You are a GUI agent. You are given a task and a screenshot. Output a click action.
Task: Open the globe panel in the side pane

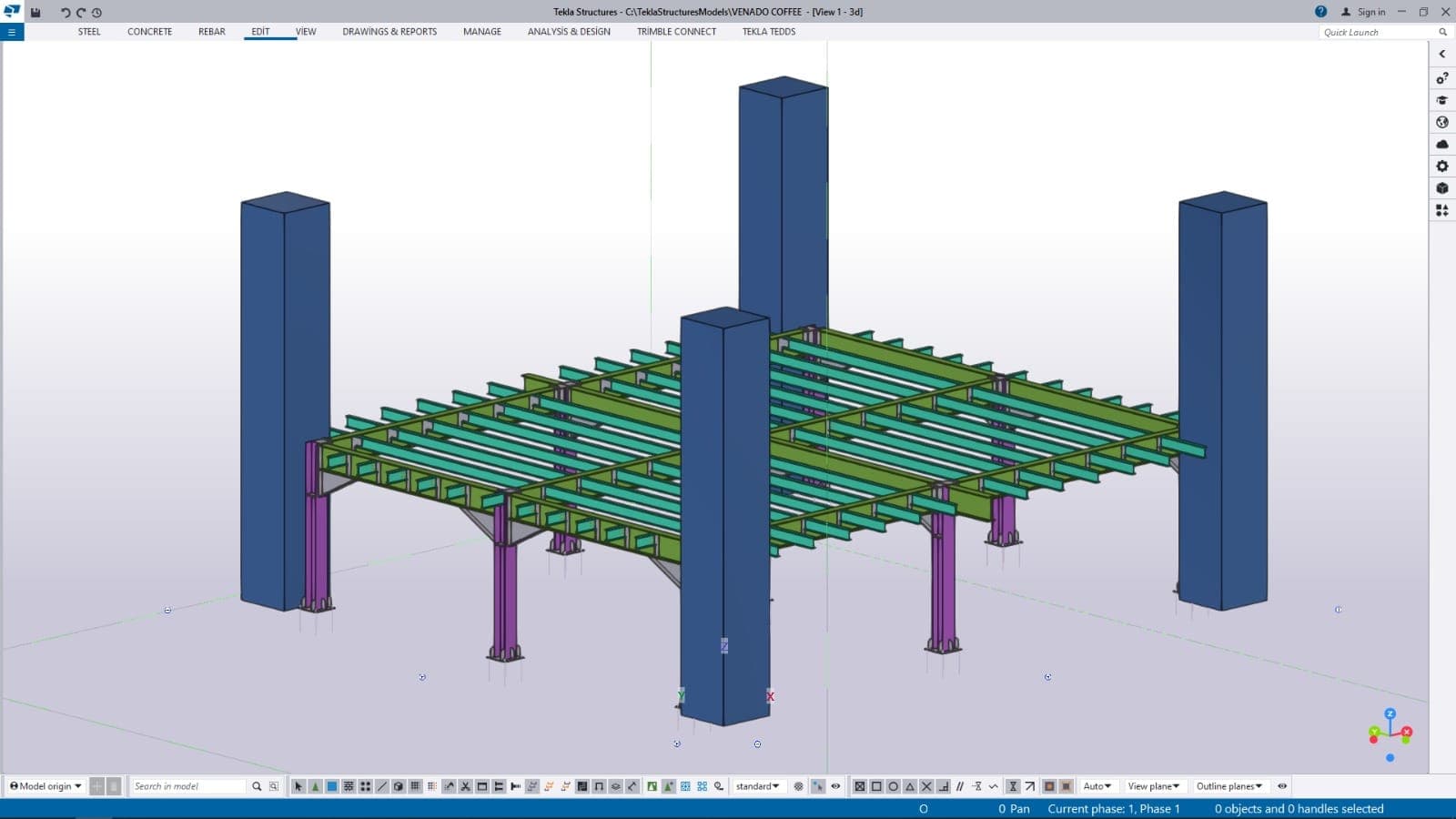1441,122
